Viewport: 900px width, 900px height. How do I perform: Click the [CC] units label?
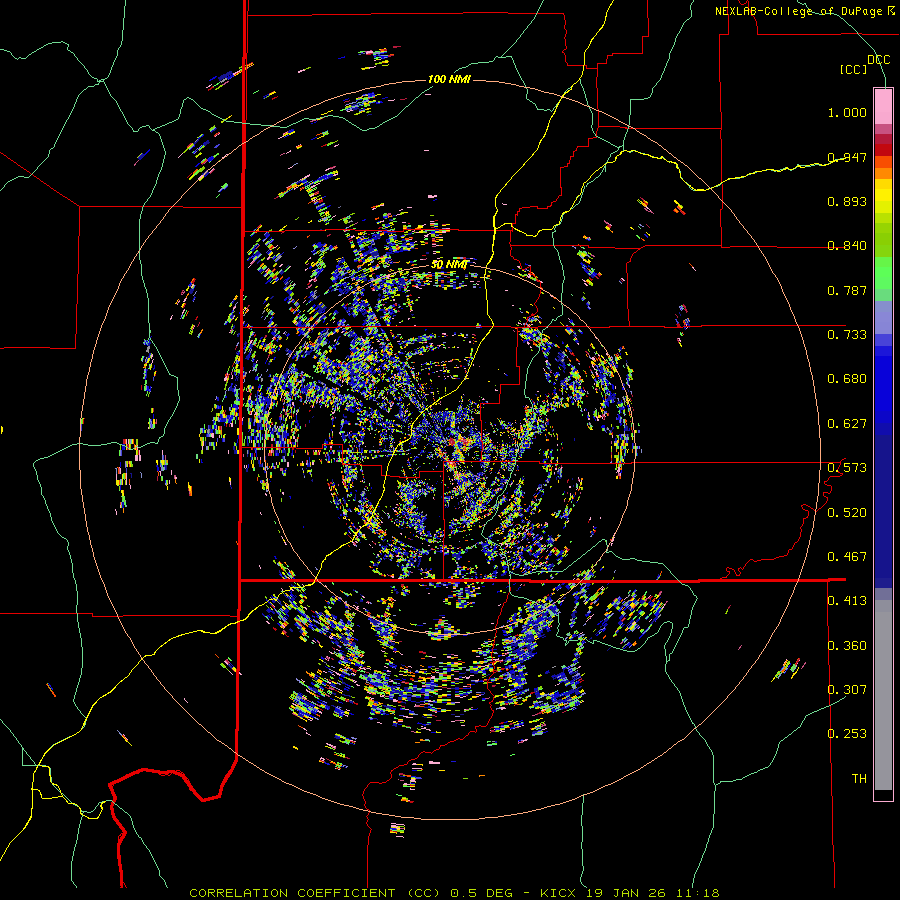(x=854, y=69)
